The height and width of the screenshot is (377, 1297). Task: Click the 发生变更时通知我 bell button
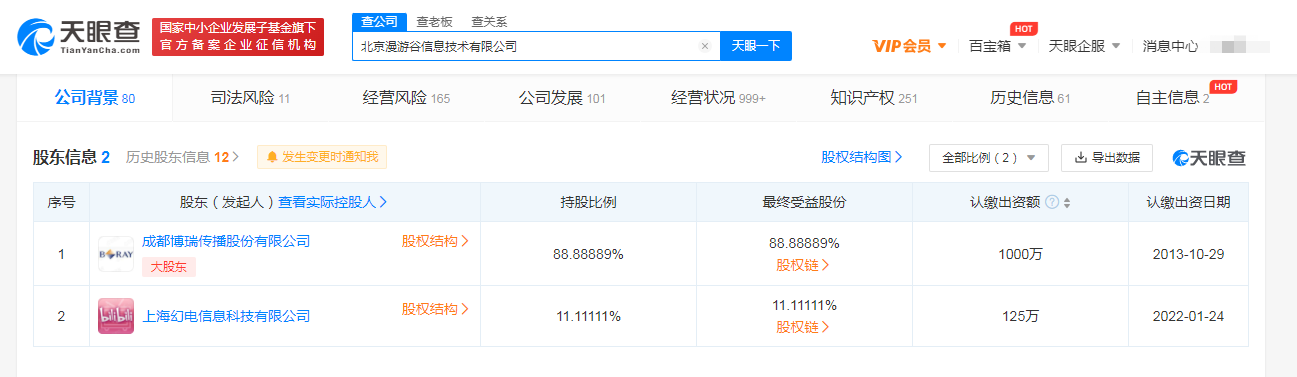click(x=322, y=157)
